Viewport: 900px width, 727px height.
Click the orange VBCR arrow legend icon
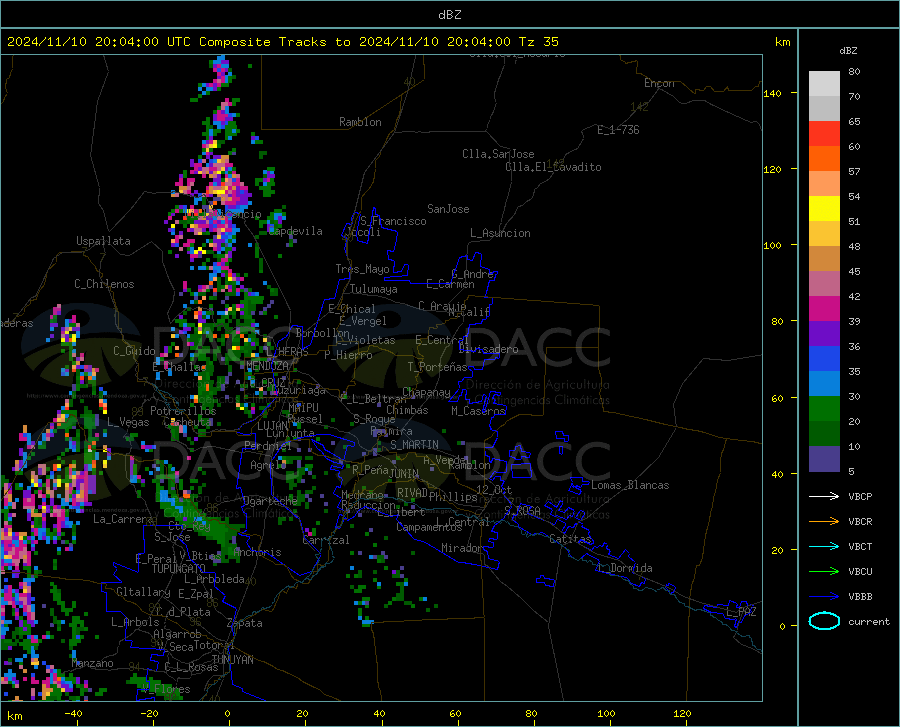click(824, 522)
